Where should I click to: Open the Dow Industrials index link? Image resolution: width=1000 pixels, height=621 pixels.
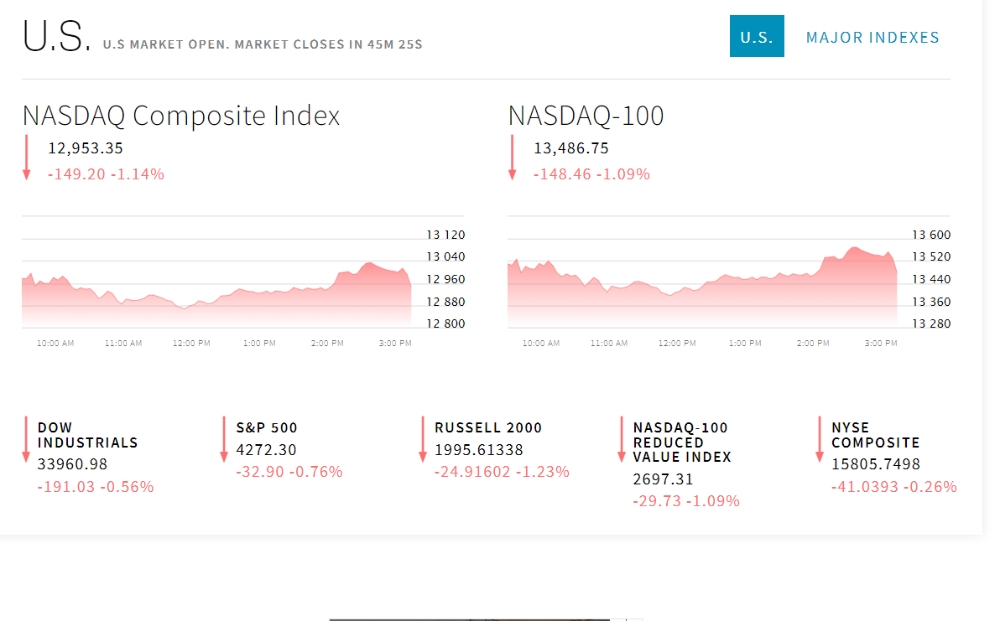tap(87, 435)
